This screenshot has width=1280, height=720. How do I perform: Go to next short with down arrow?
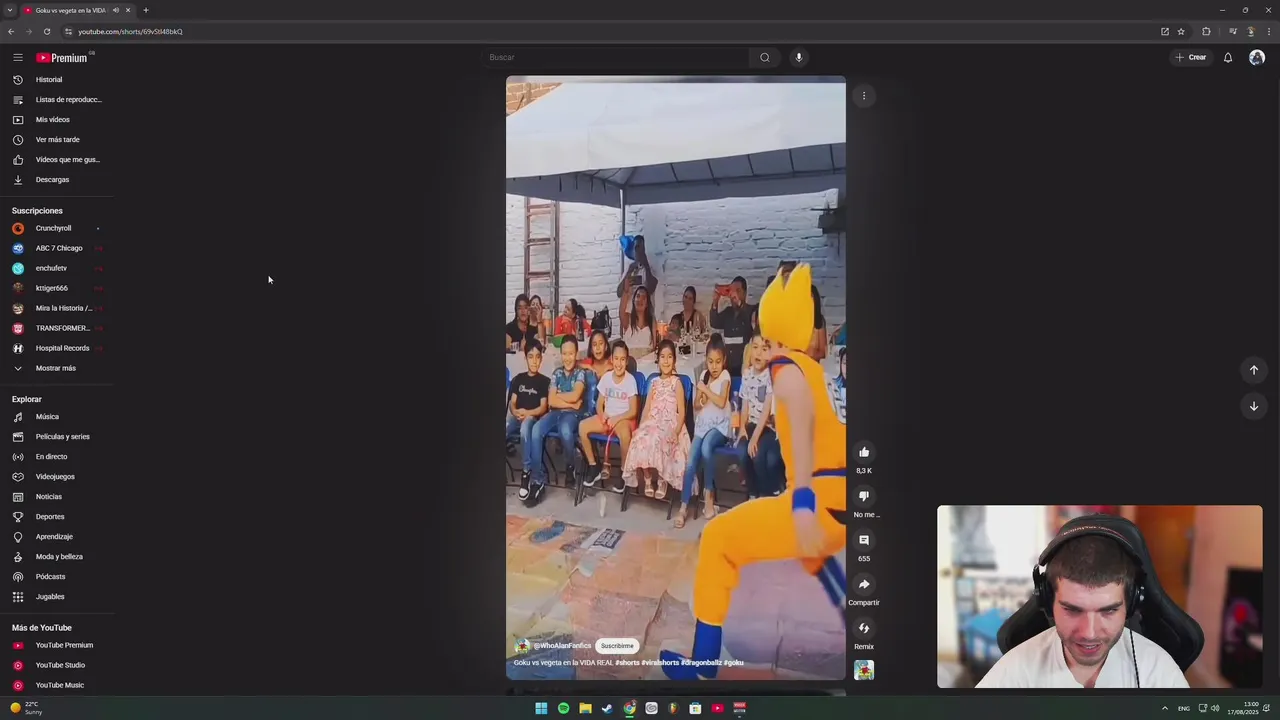pos(1254,406)
